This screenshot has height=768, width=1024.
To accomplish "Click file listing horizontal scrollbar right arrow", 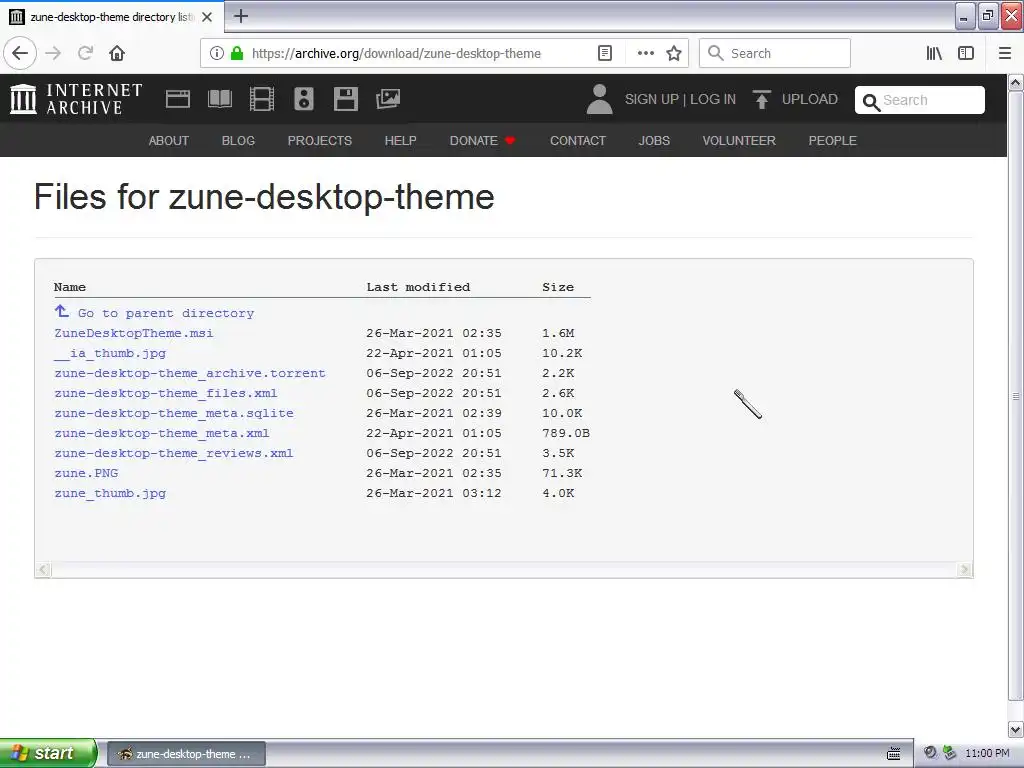I will pos(965,569).
